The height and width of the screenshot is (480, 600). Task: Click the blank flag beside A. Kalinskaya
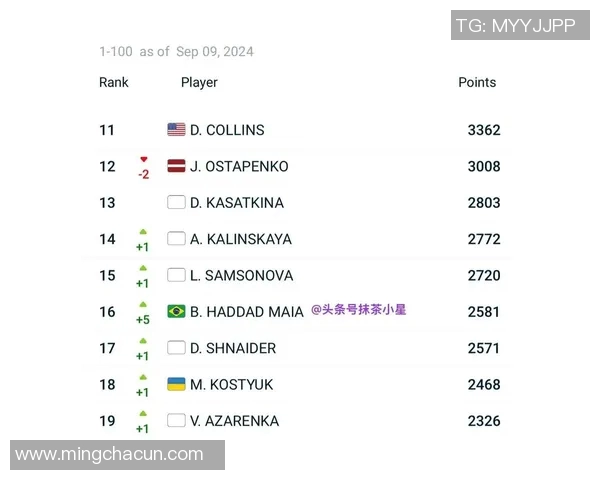tap(176, 239)
